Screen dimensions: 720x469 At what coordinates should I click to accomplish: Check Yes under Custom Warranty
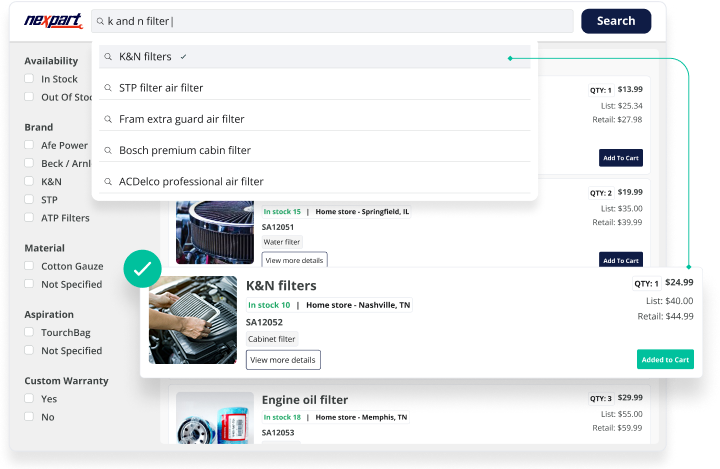(x=29, y=398)
